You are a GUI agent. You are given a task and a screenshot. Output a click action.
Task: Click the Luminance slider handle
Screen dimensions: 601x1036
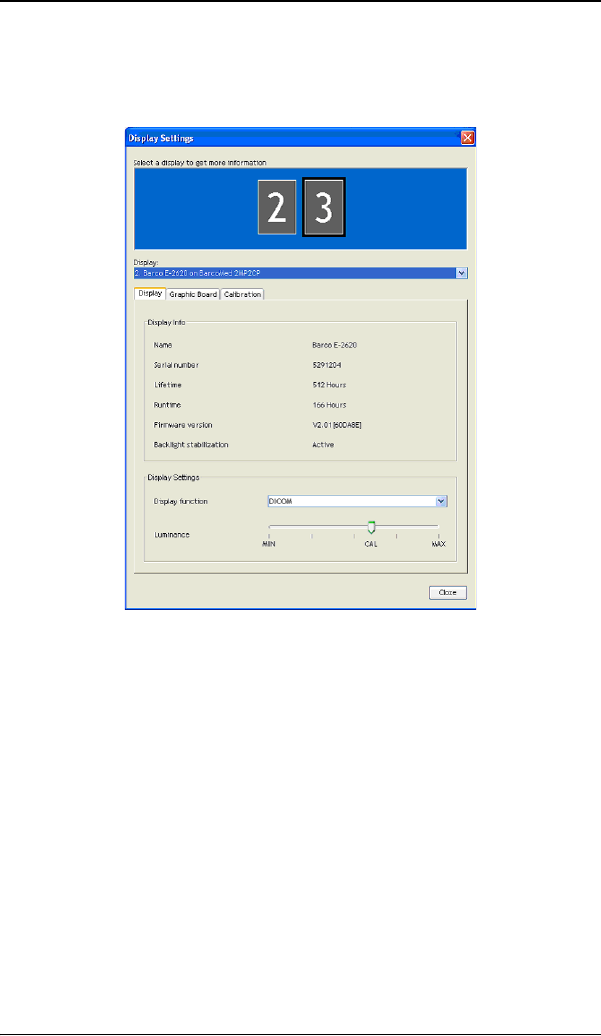tap(371, 527)
